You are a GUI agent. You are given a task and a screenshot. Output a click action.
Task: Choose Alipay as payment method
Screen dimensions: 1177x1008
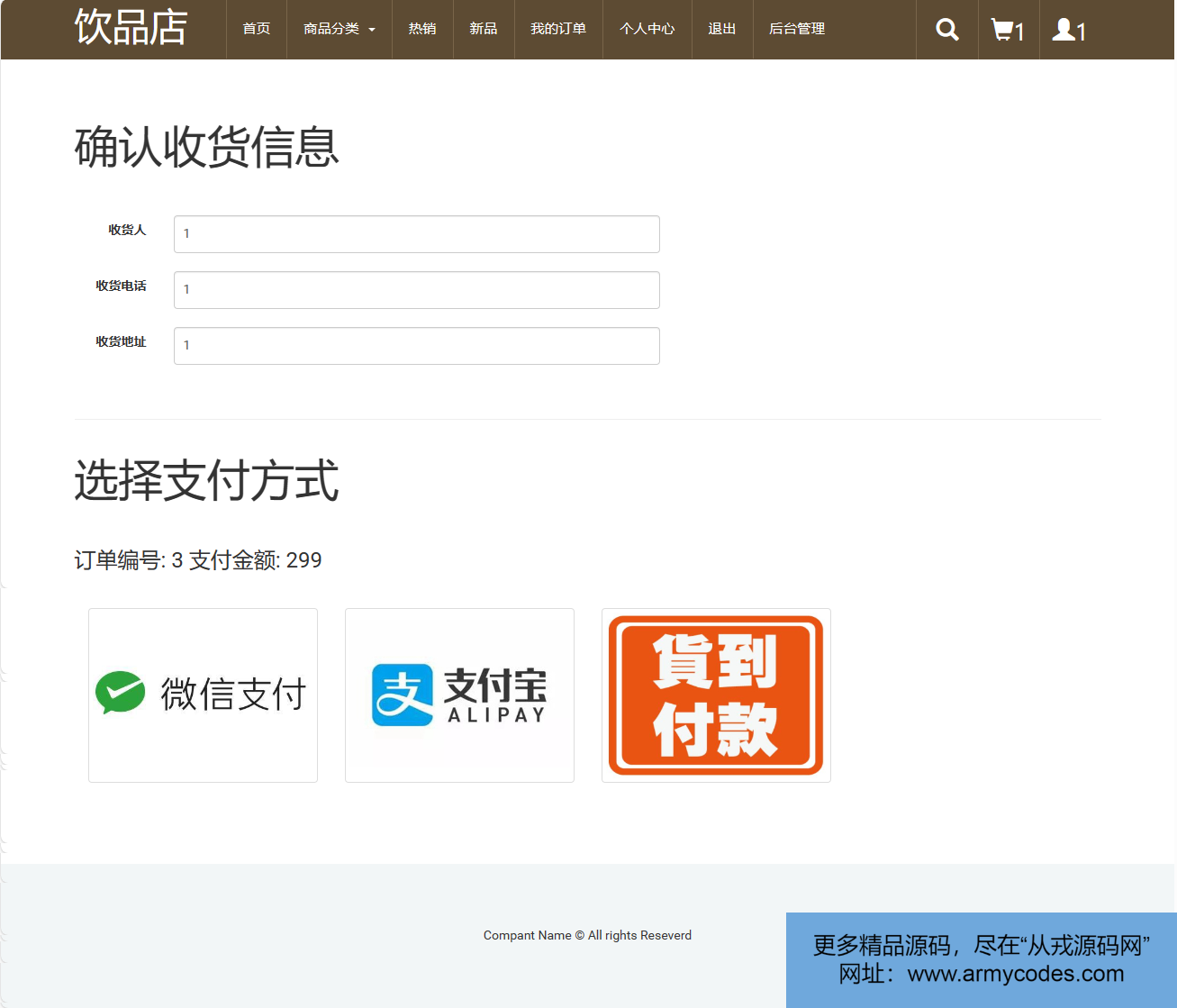459,695
